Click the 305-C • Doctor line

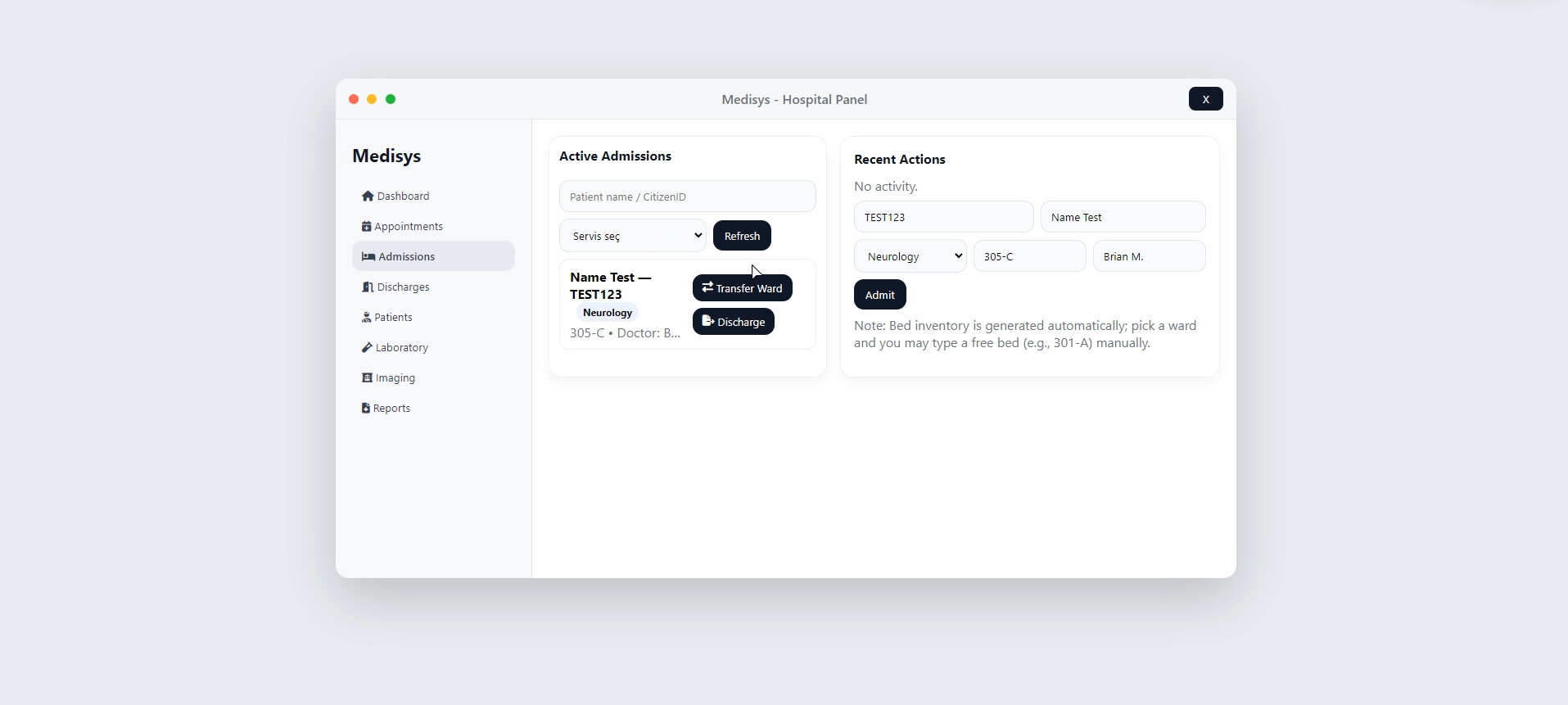[626, 333]
